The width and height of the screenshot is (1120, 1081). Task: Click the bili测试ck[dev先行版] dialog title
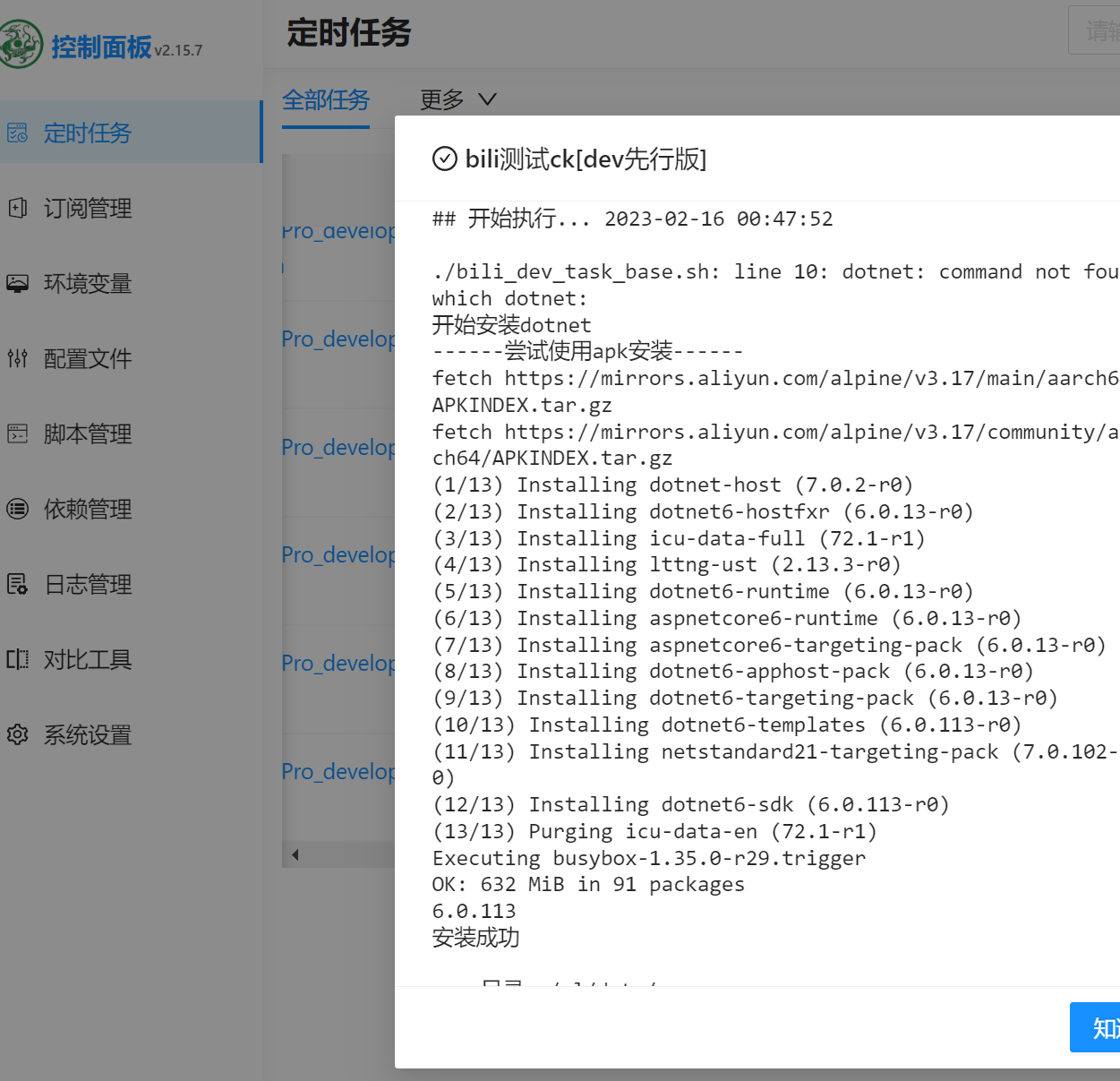[585, 159]
